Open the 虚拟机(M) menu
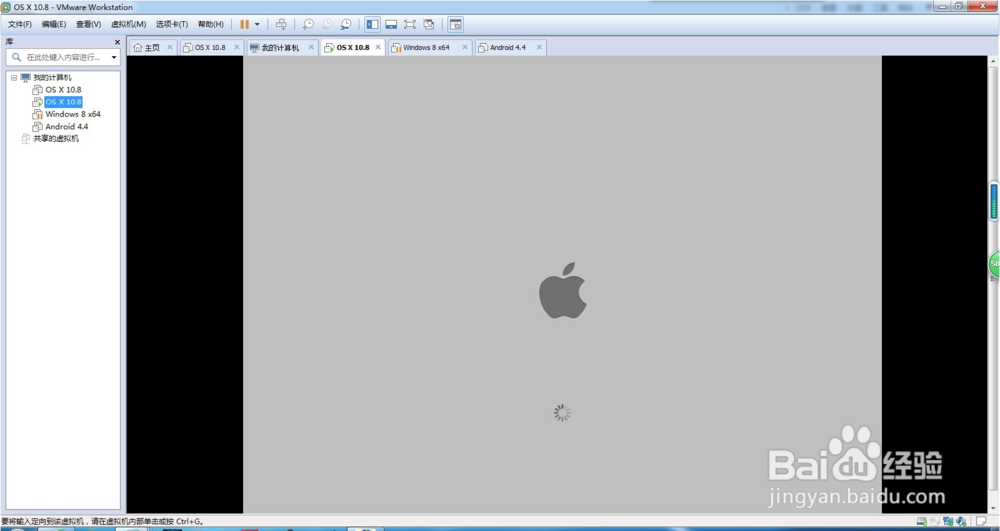This screenshot has width=1000, height=531. coord(128,24)
